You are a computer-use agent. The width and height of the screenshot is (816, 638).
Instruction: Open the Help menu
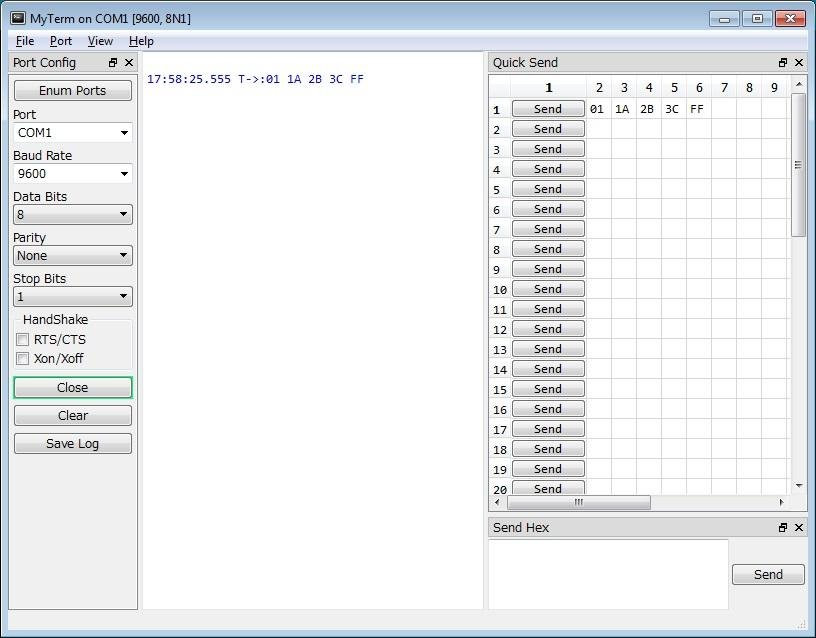(141, 41)
